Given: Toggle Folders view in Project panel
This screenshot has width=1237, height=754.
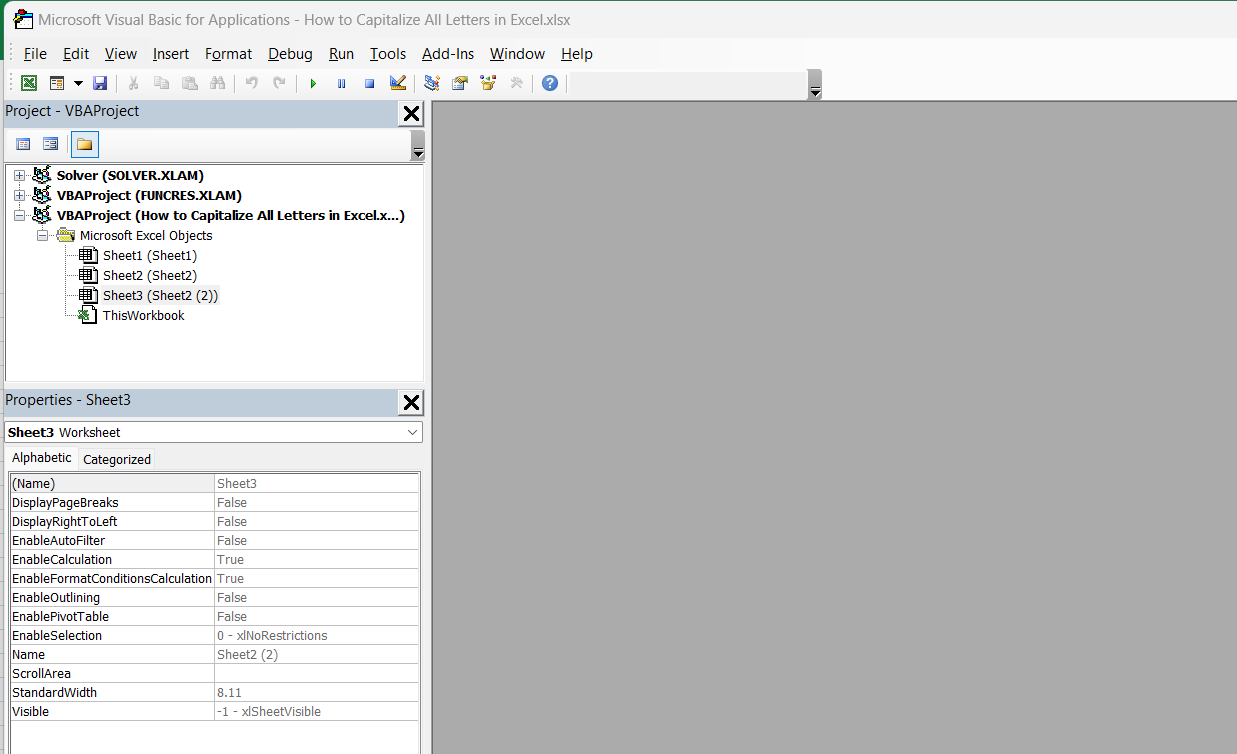Looking at the screenshot, I should pos(85,144).
